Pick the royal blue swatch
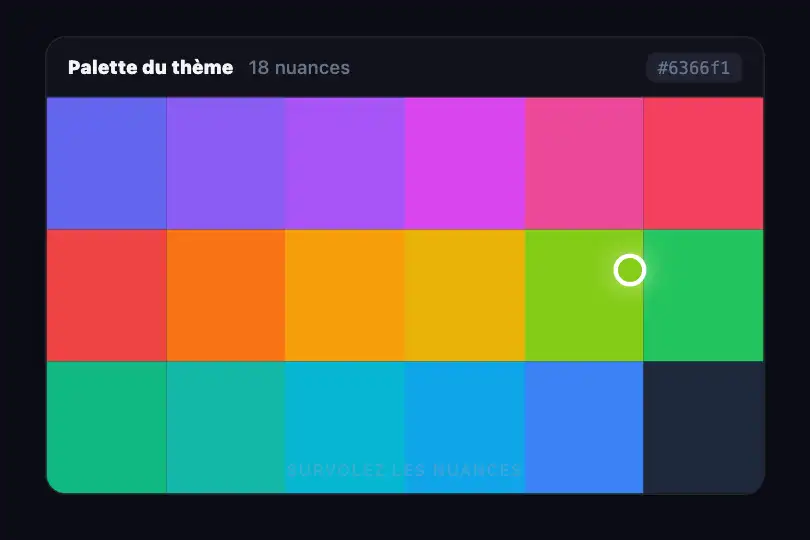The height and width of the screenshot is (540, 810). 584,427
